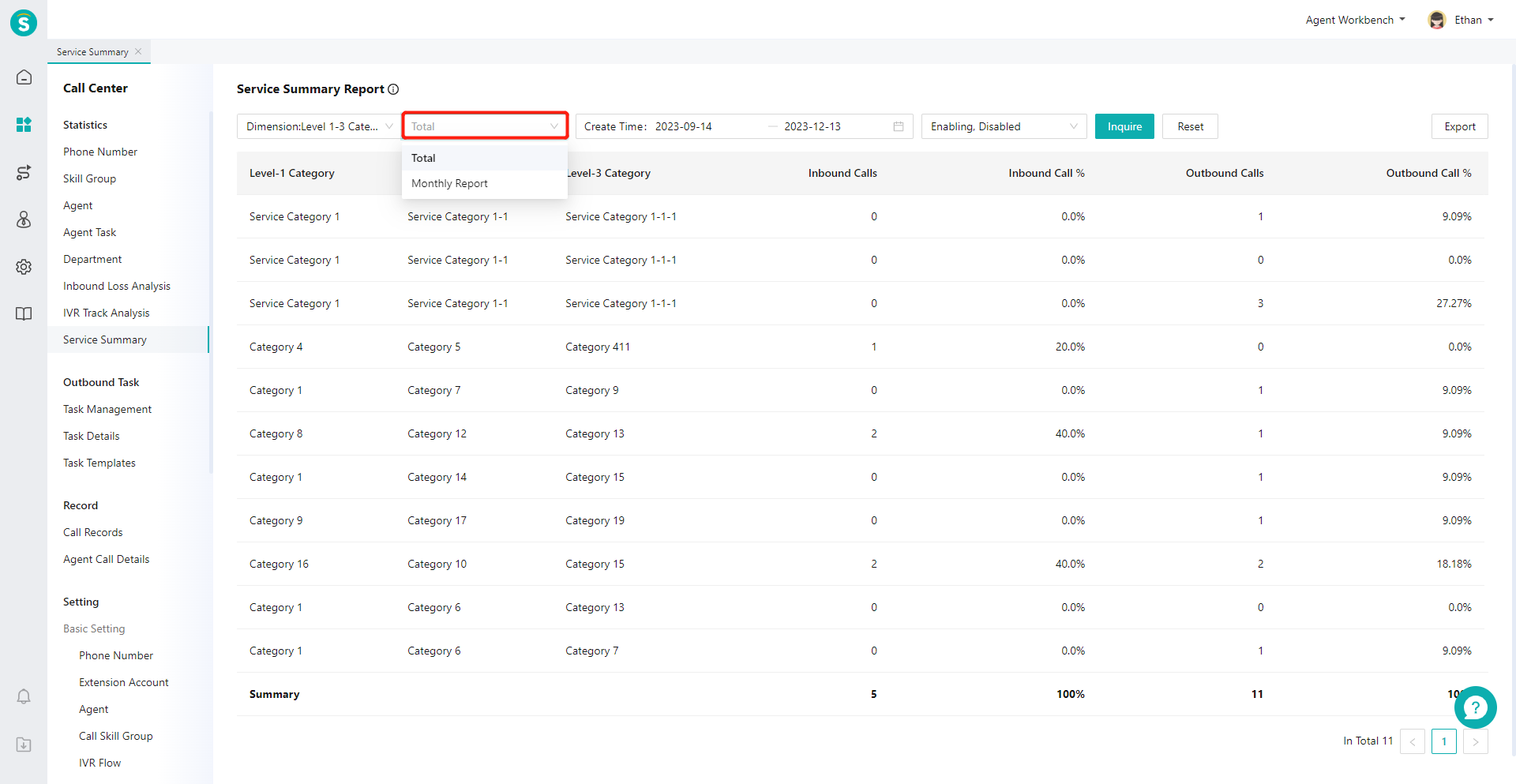Open the calendar icon in Create Time field
The height and width of the screenshot is (784, 1516).
click(x=899, y=126)
